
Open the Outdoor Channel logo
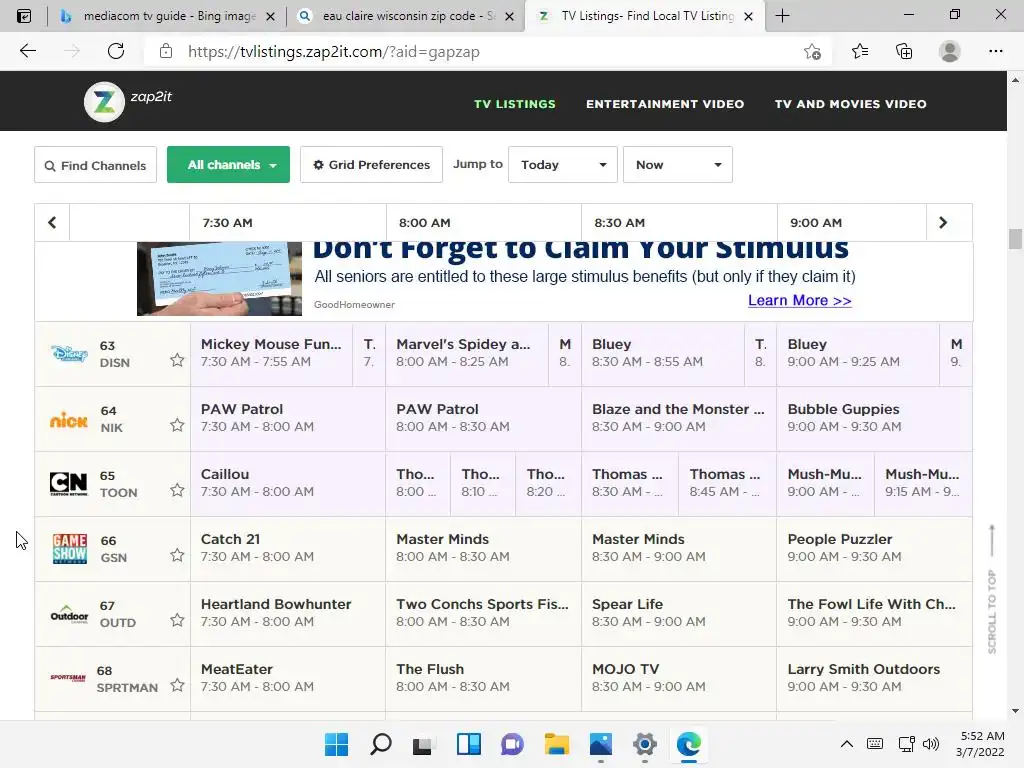coord(69,615)
